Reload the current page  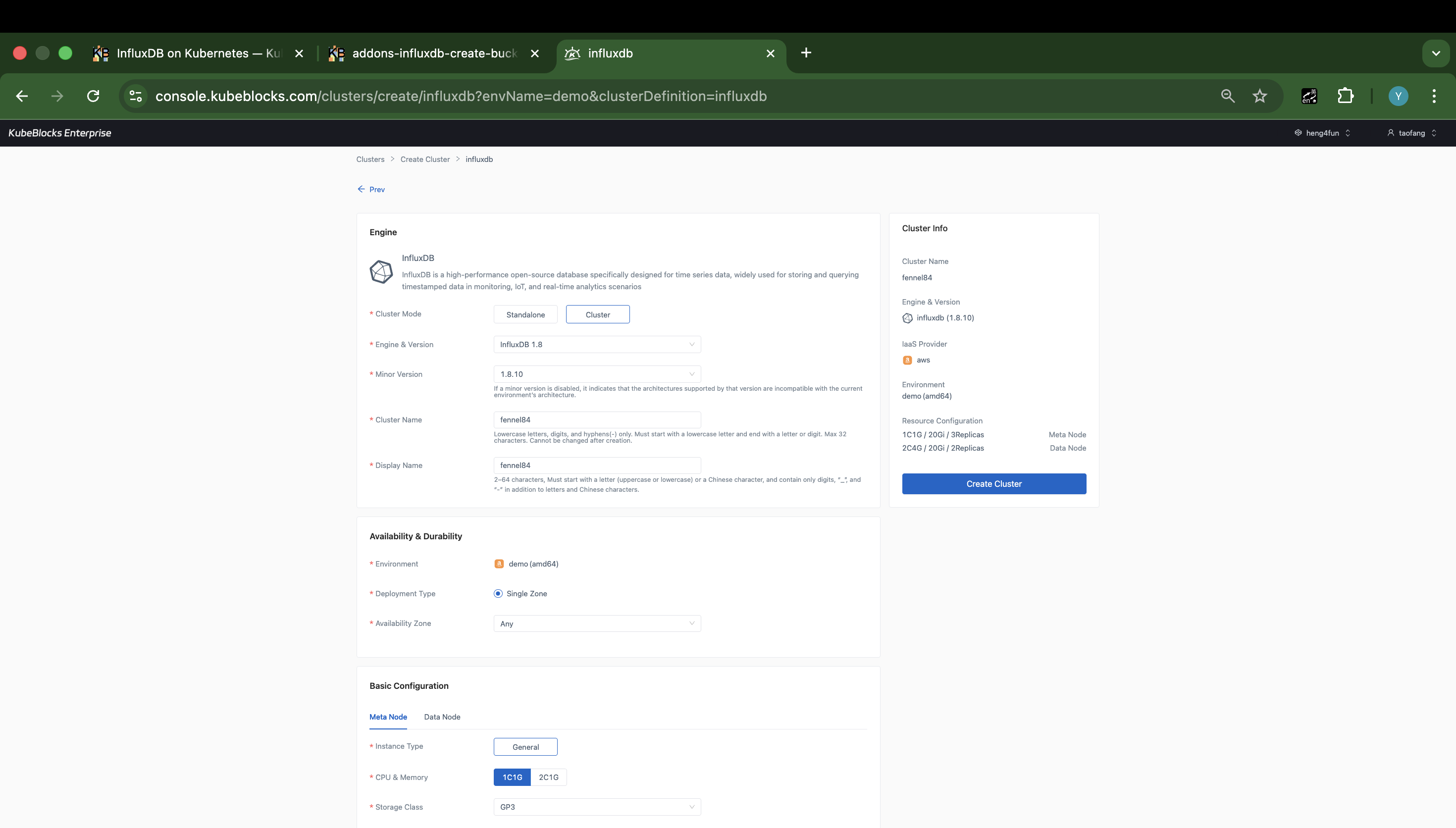(93, 96)
